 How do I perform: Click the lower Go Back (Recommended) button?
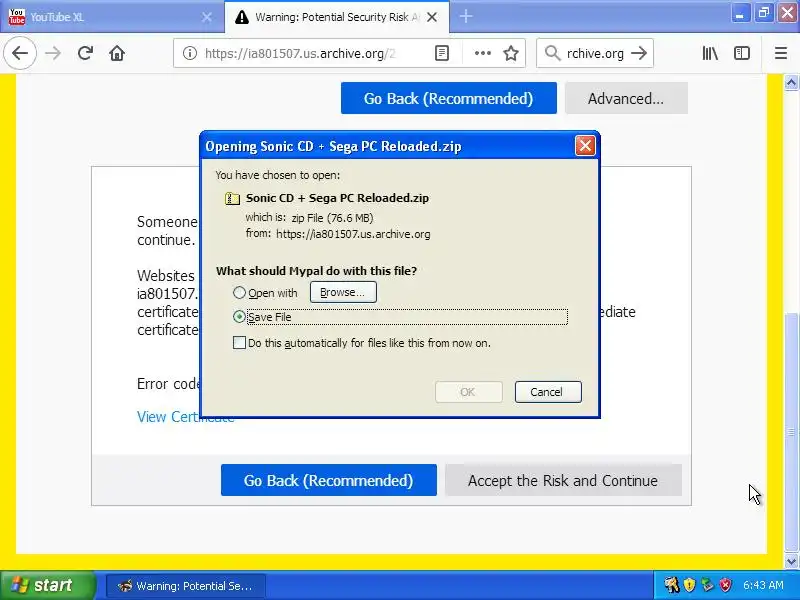[329, 480]
